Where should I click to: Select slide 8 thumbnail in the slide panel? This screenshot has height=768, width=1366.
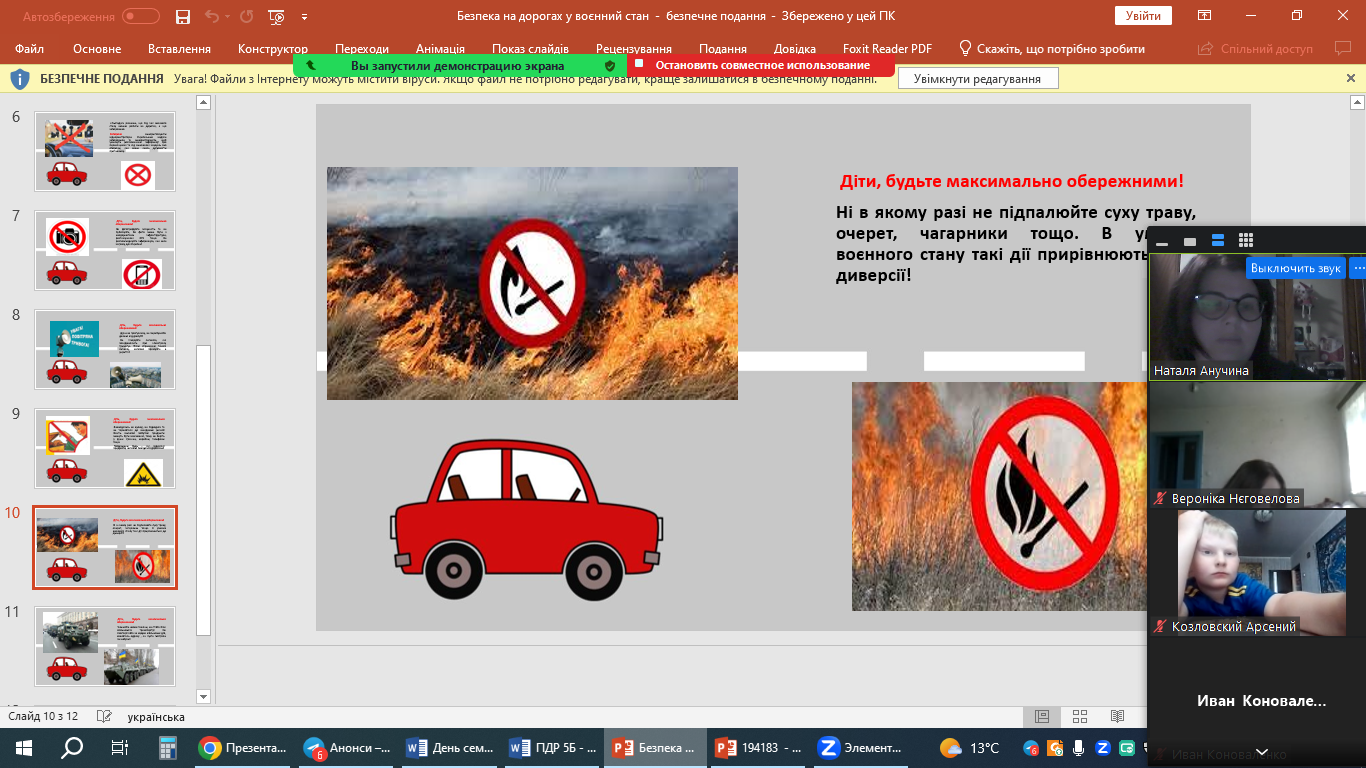pos(105,348)
